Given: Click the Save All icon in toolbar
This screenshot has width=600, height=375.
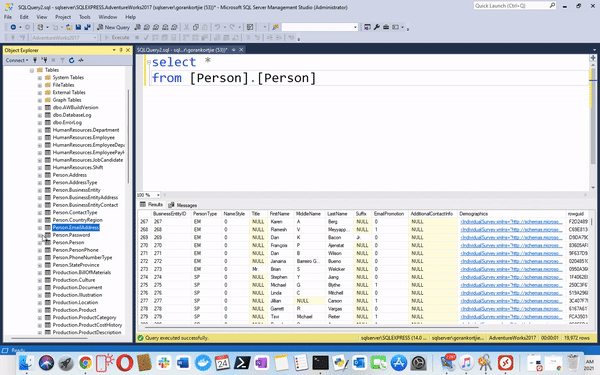Looking at the screenshot, I should (87, 27).
